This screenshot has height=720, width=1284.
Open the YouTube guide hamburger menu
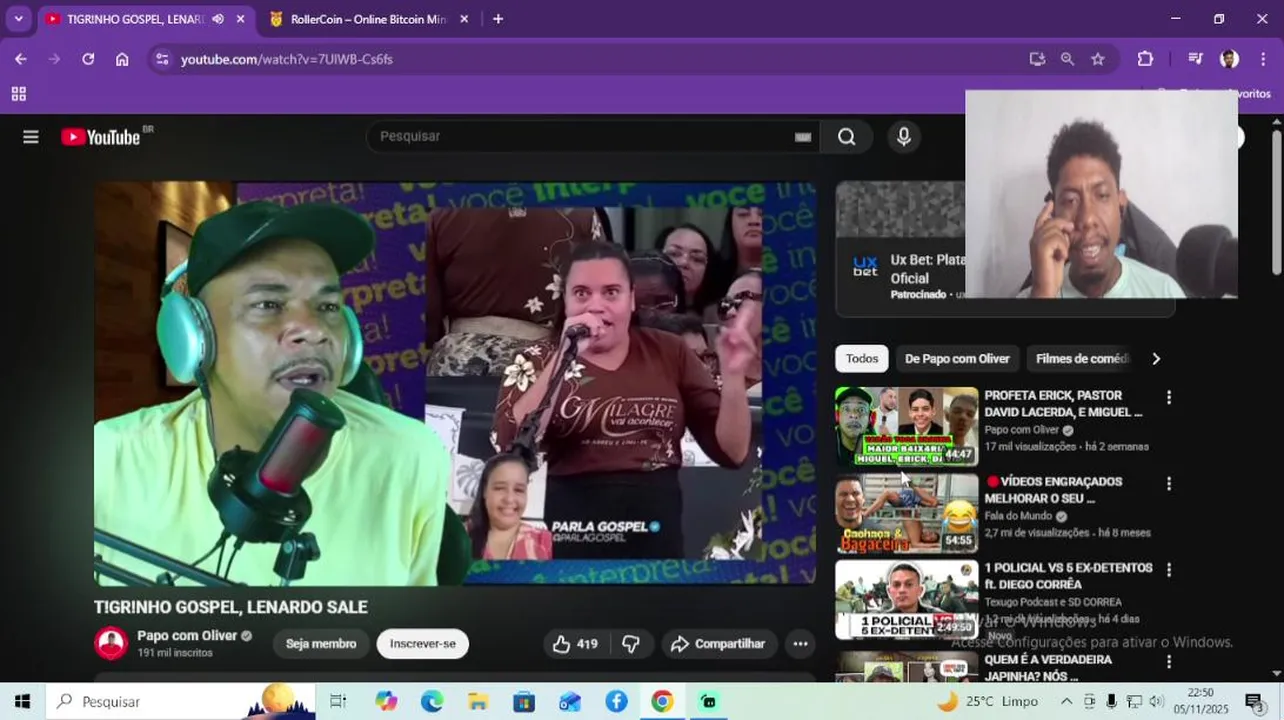31,137
